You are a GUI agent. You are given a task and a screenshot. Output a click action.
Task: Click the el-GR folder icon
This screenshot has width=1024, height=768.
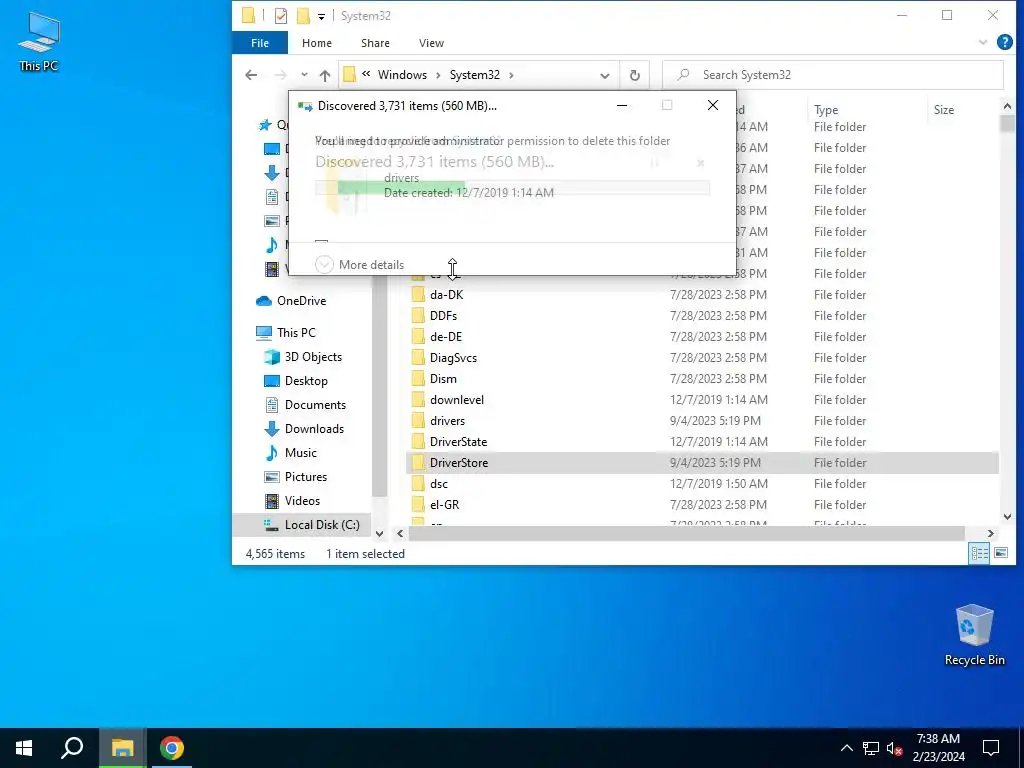(x=418, y=505)
